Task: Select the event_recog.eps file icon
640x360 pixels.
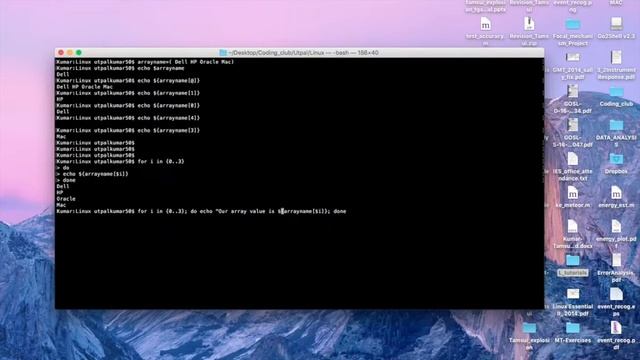Action: pos(616,294)
